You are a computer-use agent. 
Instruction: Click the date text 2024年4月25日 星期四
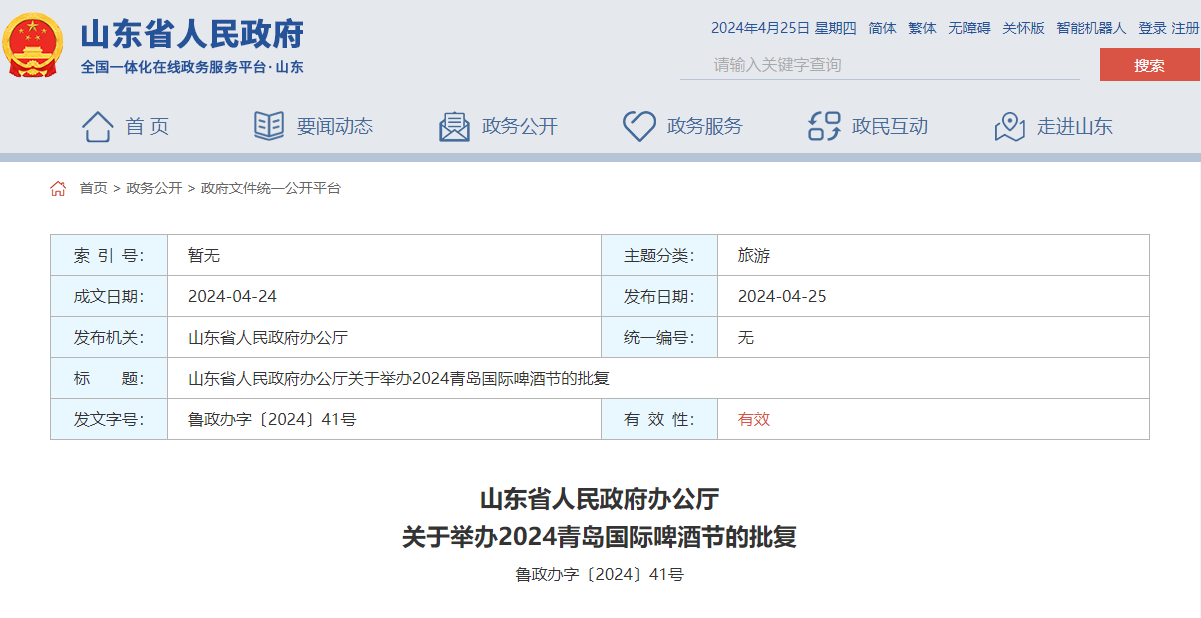point(784,28)
